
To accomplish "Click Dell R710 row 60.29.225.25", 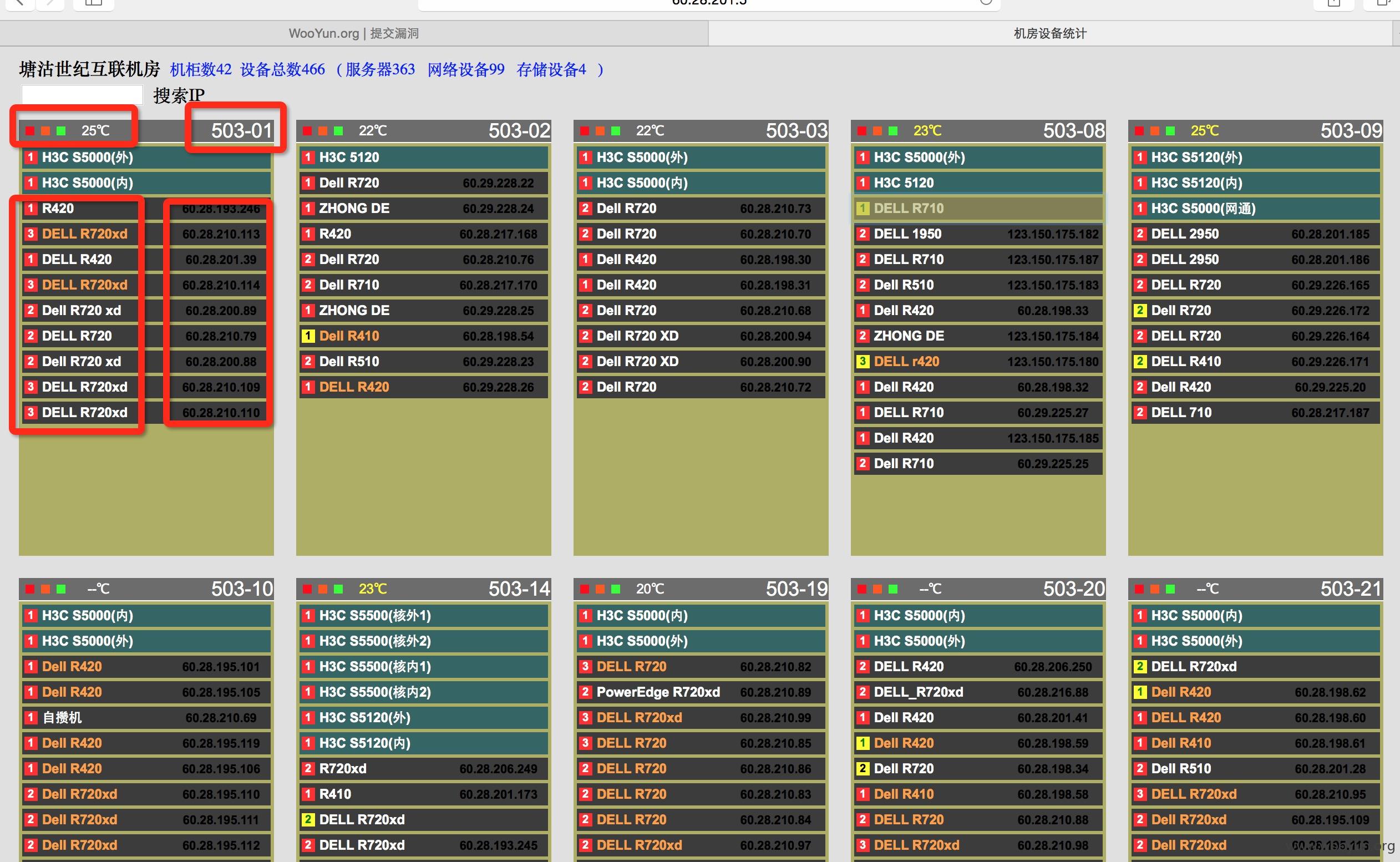I will click(978, 464).
